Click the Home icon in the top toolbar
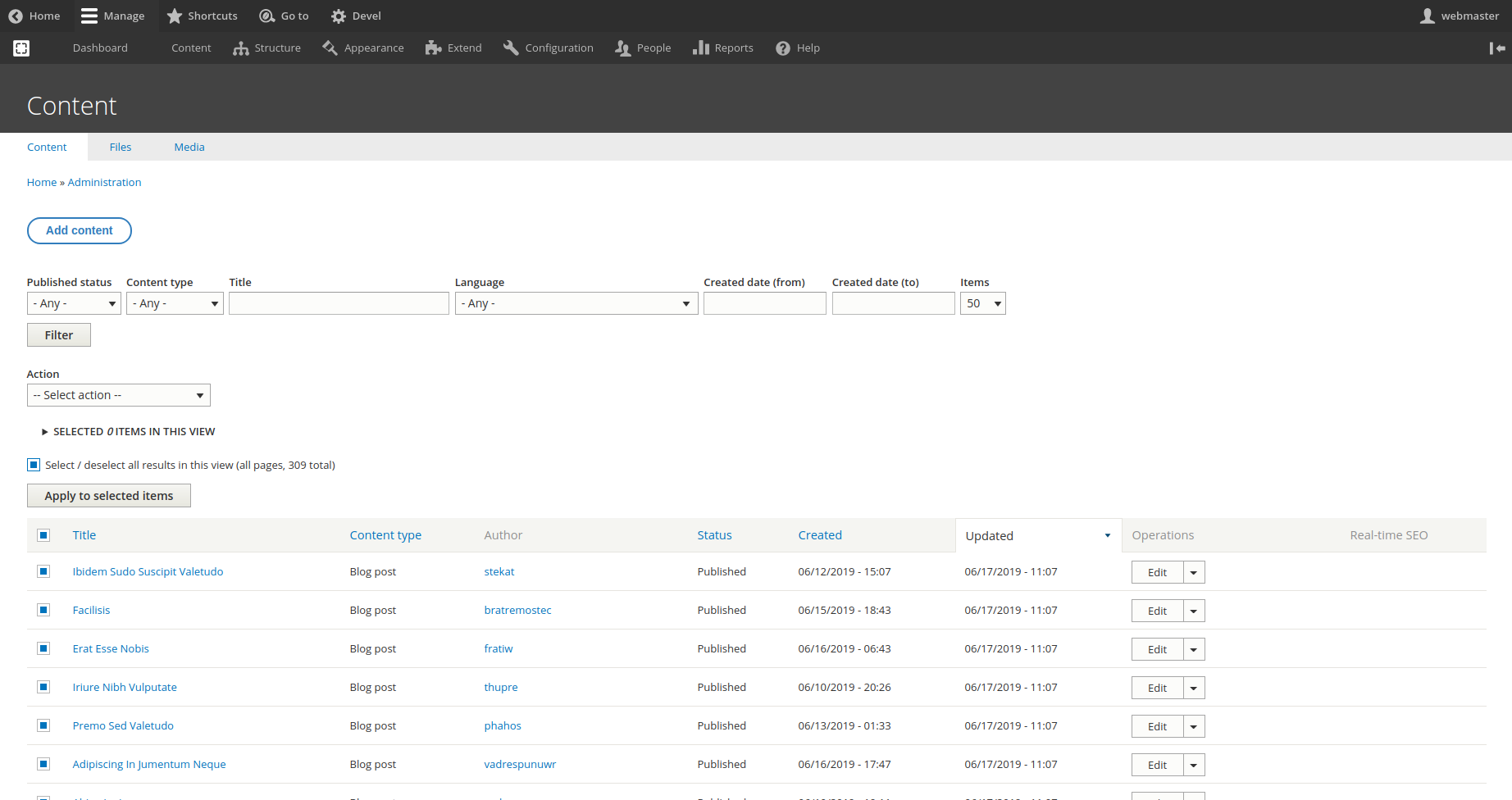Viewport: 1512px width, 800px height. pos(15,16)
